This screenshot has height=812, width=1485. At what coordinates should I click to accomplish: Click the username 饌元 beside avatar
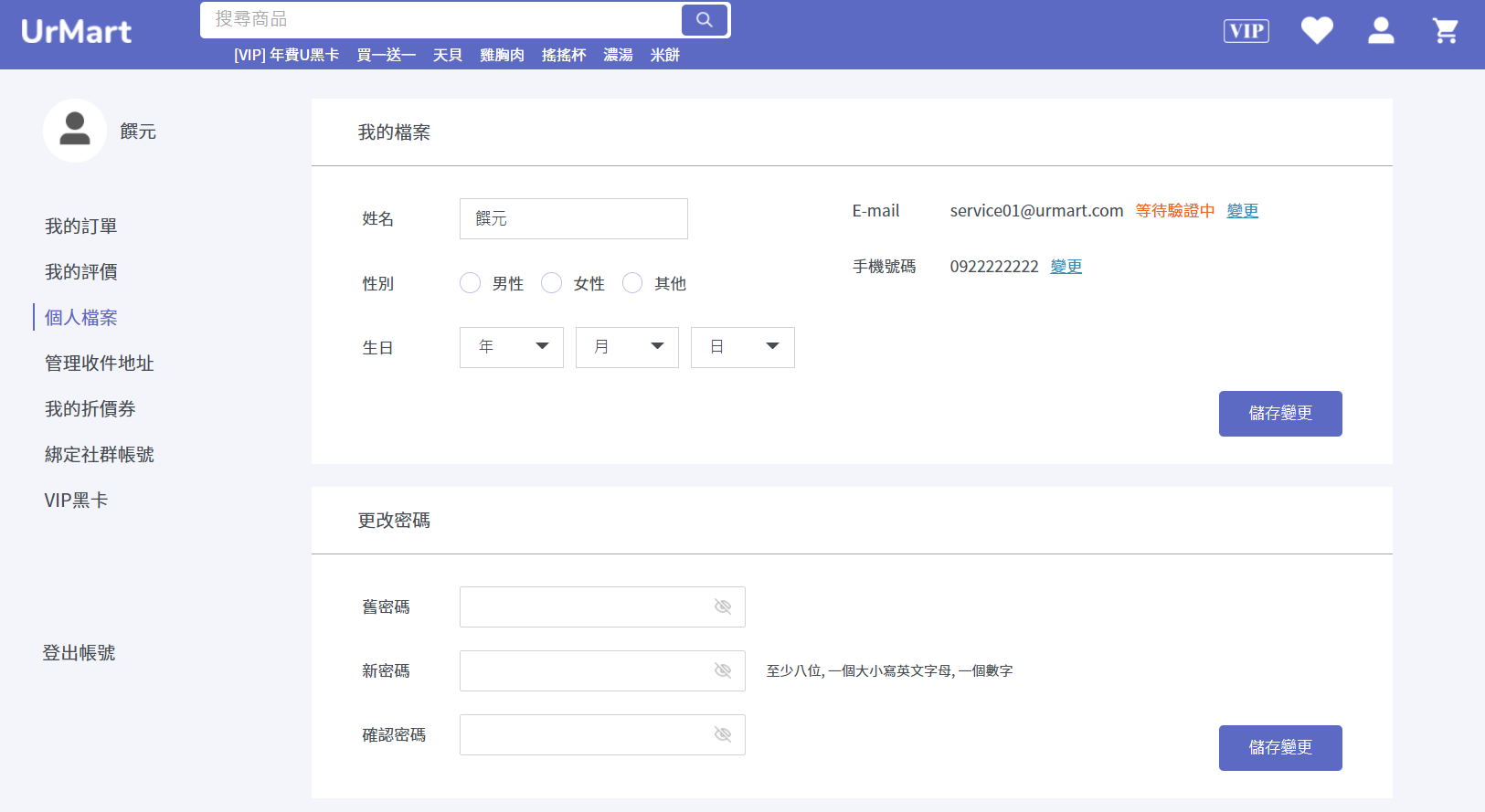point(138,132)
